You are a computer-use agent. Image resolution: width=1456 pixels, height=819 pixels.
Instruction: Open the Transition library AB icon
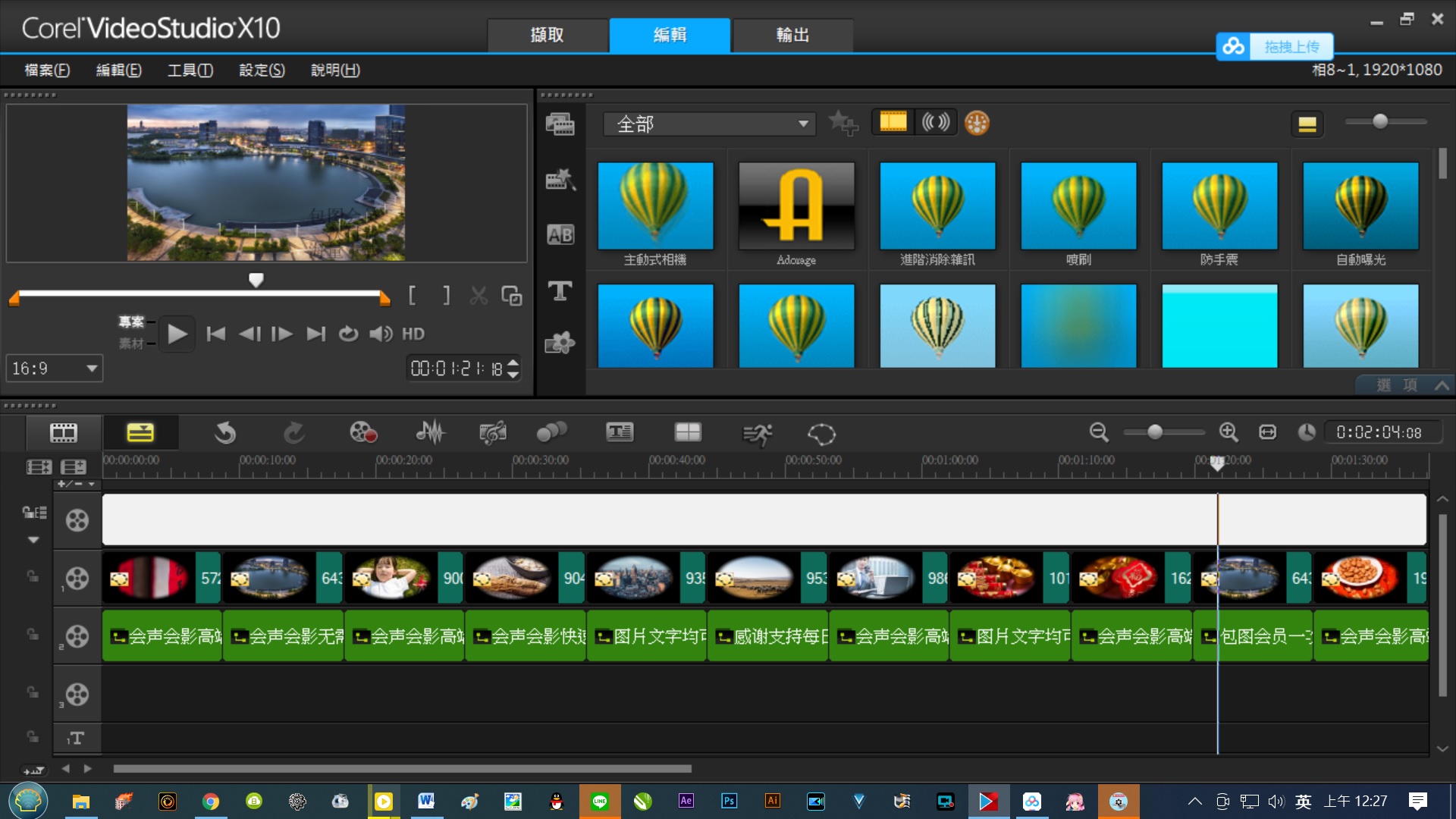pos(560,235)
